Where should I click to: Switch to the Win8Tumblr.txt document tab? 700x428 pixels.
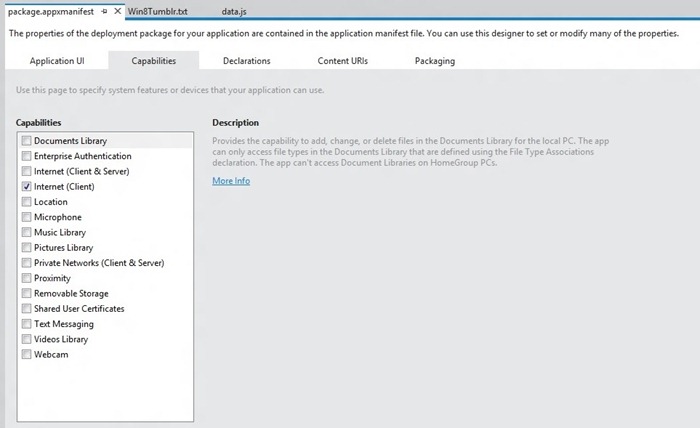(158, 12)
